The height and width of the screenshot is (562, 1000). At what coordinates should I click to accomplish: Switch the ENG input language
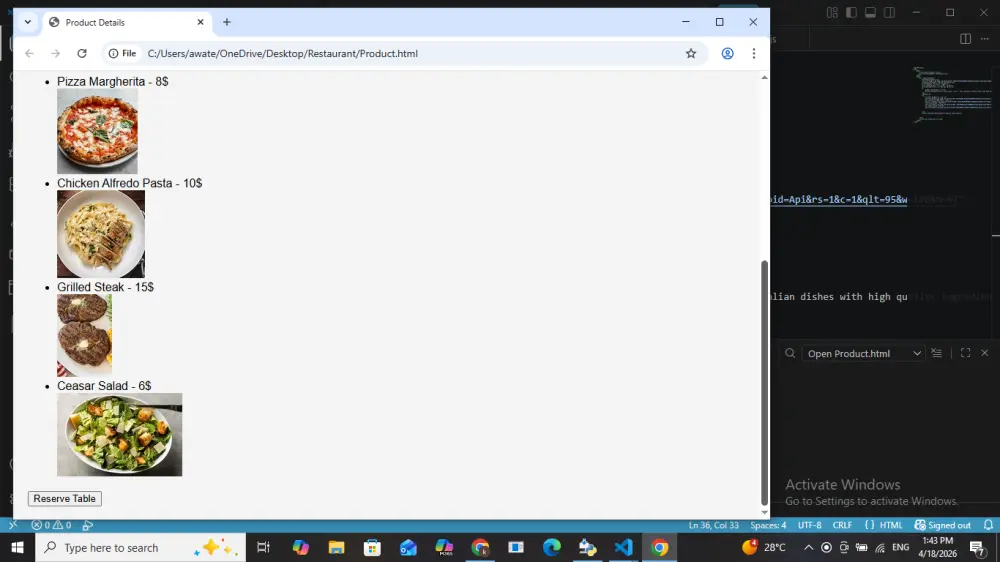pos(901,547)
